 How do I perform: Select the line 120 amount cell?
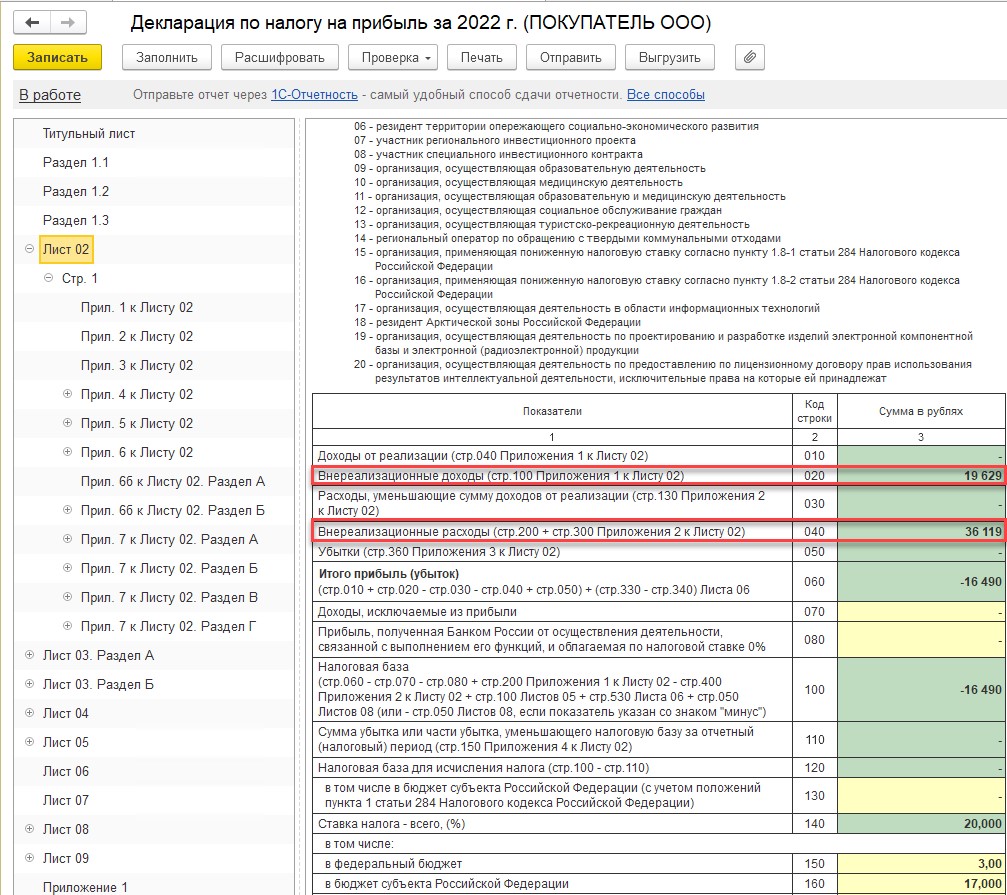click(921, 768)
